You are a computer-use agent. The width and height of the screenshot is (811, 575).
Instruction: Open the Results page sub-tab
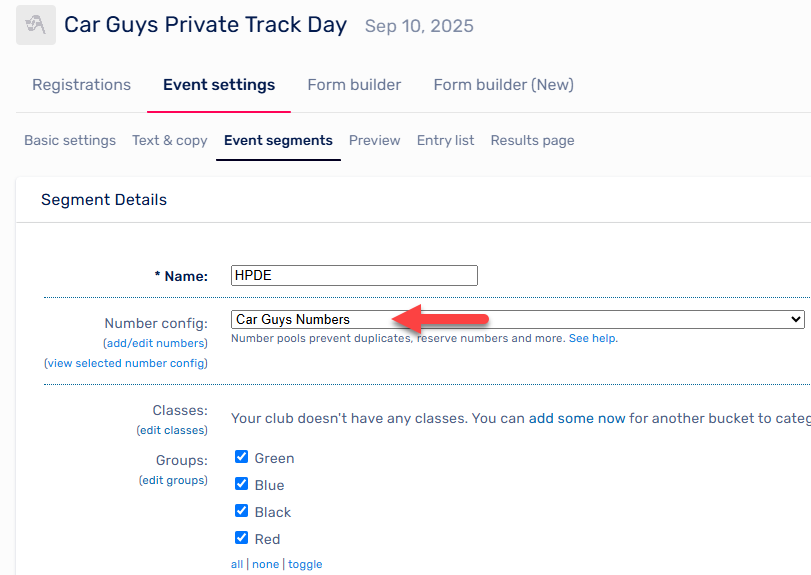pos(532,141)
